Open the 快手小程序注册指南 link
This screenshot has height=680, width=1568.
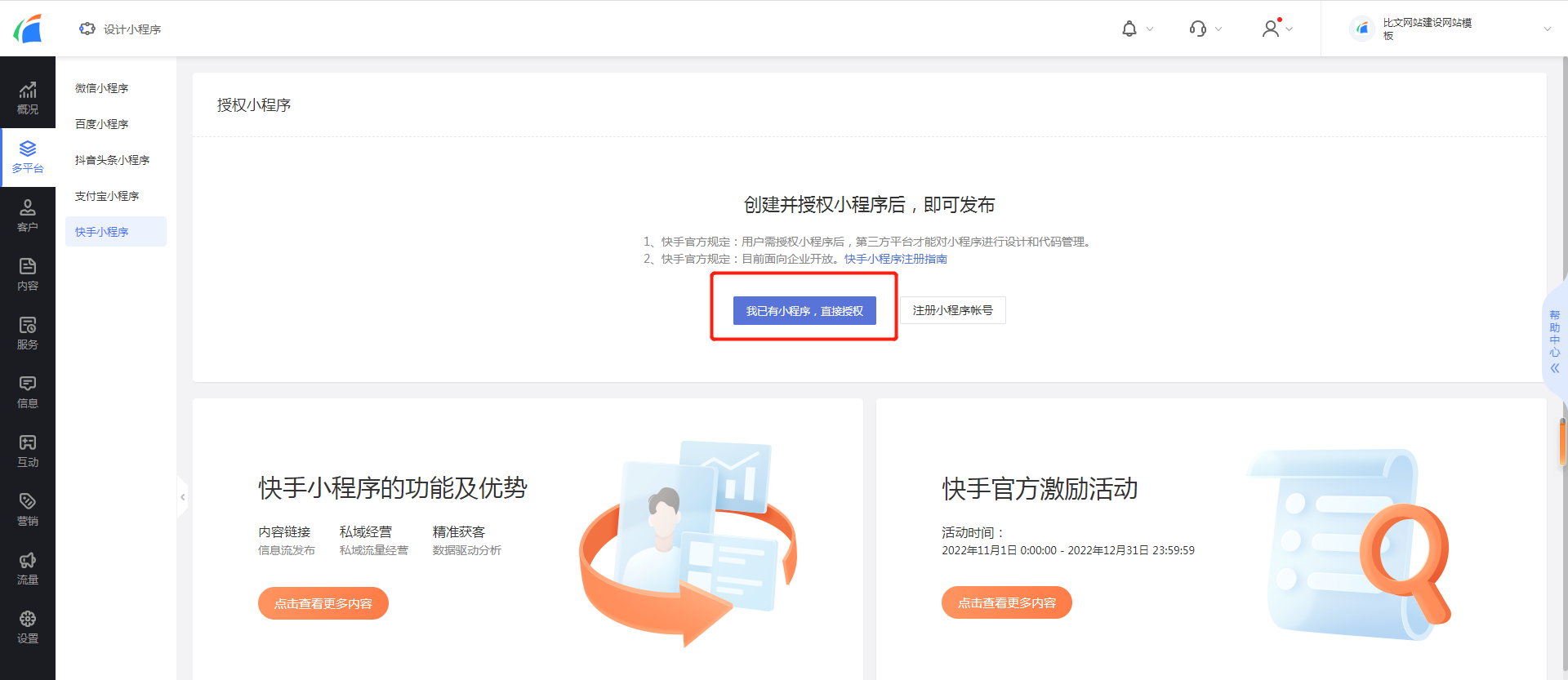click(x=896, y=259)
